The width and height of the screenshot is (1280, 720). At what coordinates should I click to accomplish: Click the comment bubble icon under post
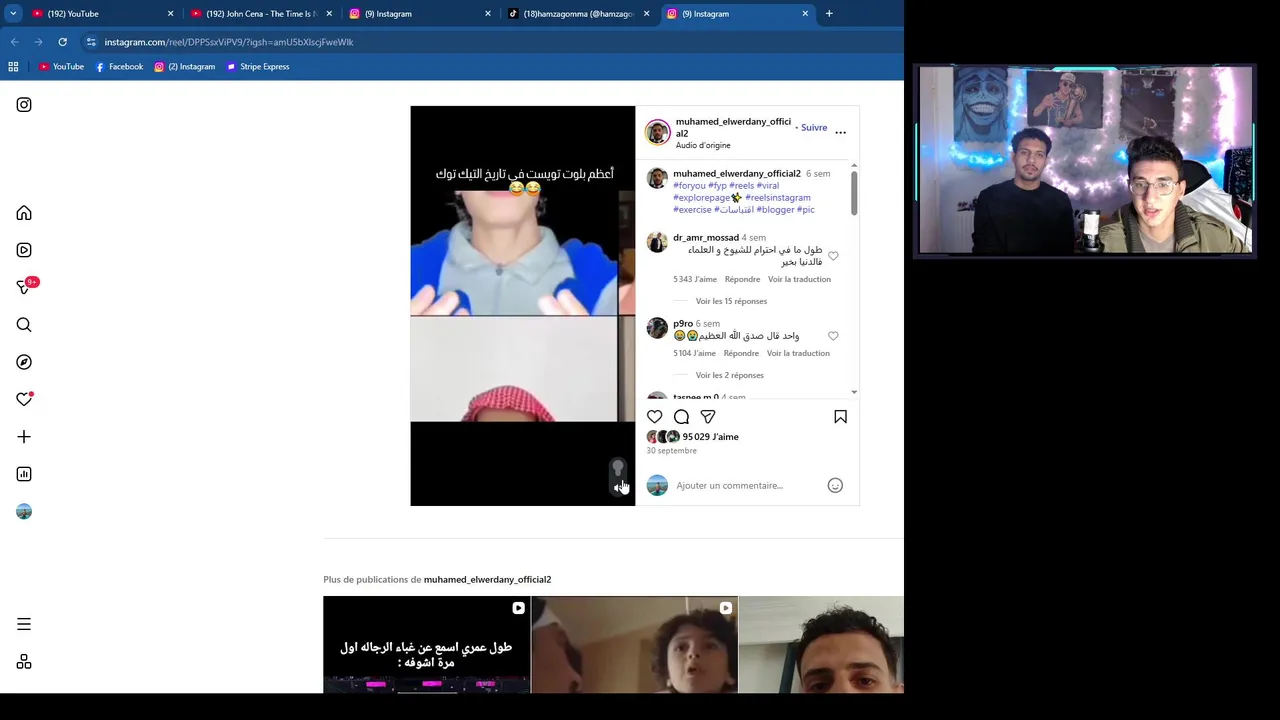pyautogui.click(x=681, y=417)
